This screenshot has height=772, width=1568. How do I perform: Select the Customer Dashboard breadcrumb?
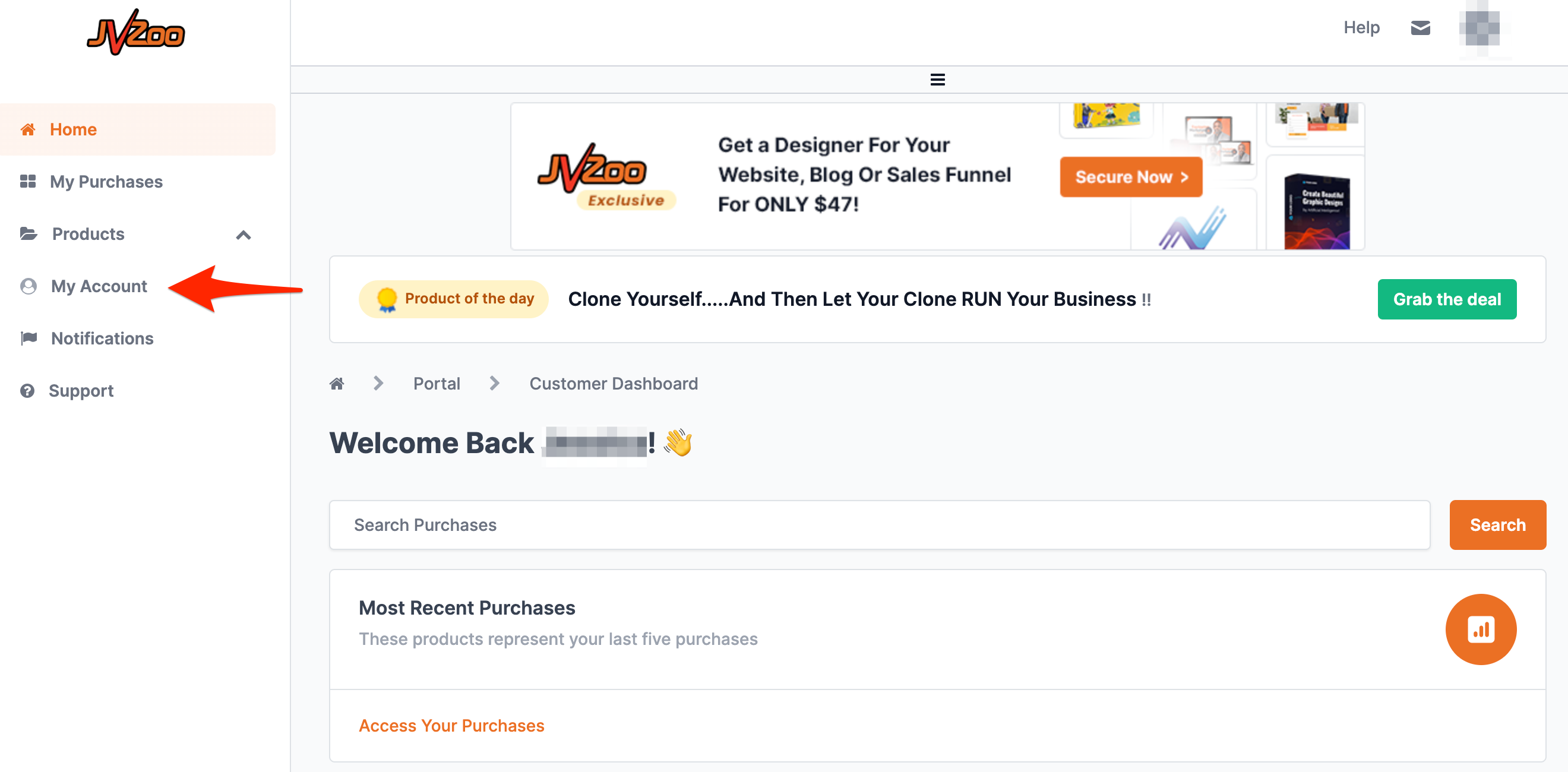[614, 383]
